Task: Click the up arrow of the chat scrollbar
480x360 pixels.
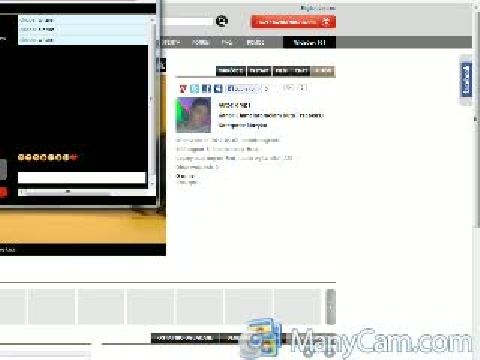Action: pos(152,20)
